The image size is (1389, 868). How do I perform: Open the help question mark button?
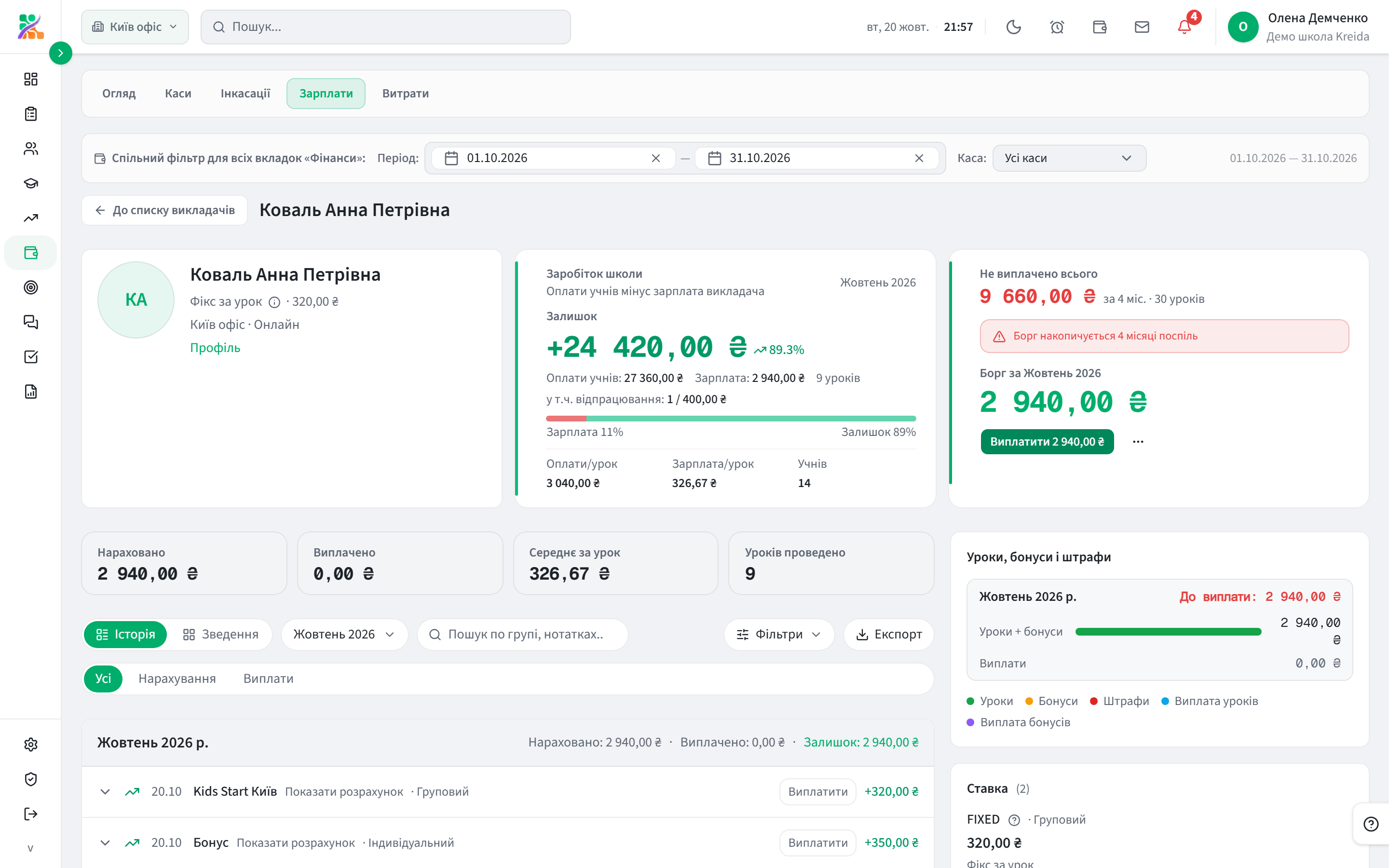coord(1371,825)
